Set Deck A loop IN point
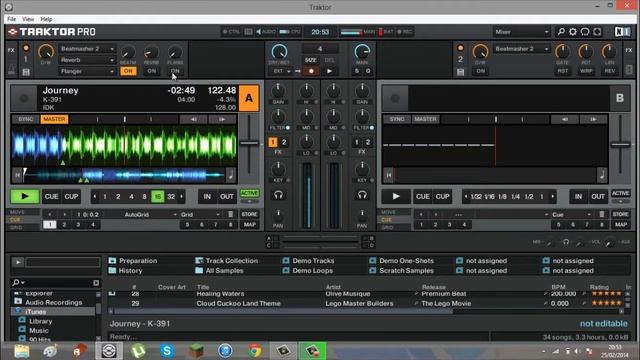Screen dimensions: 640x360 pos(207,196)
